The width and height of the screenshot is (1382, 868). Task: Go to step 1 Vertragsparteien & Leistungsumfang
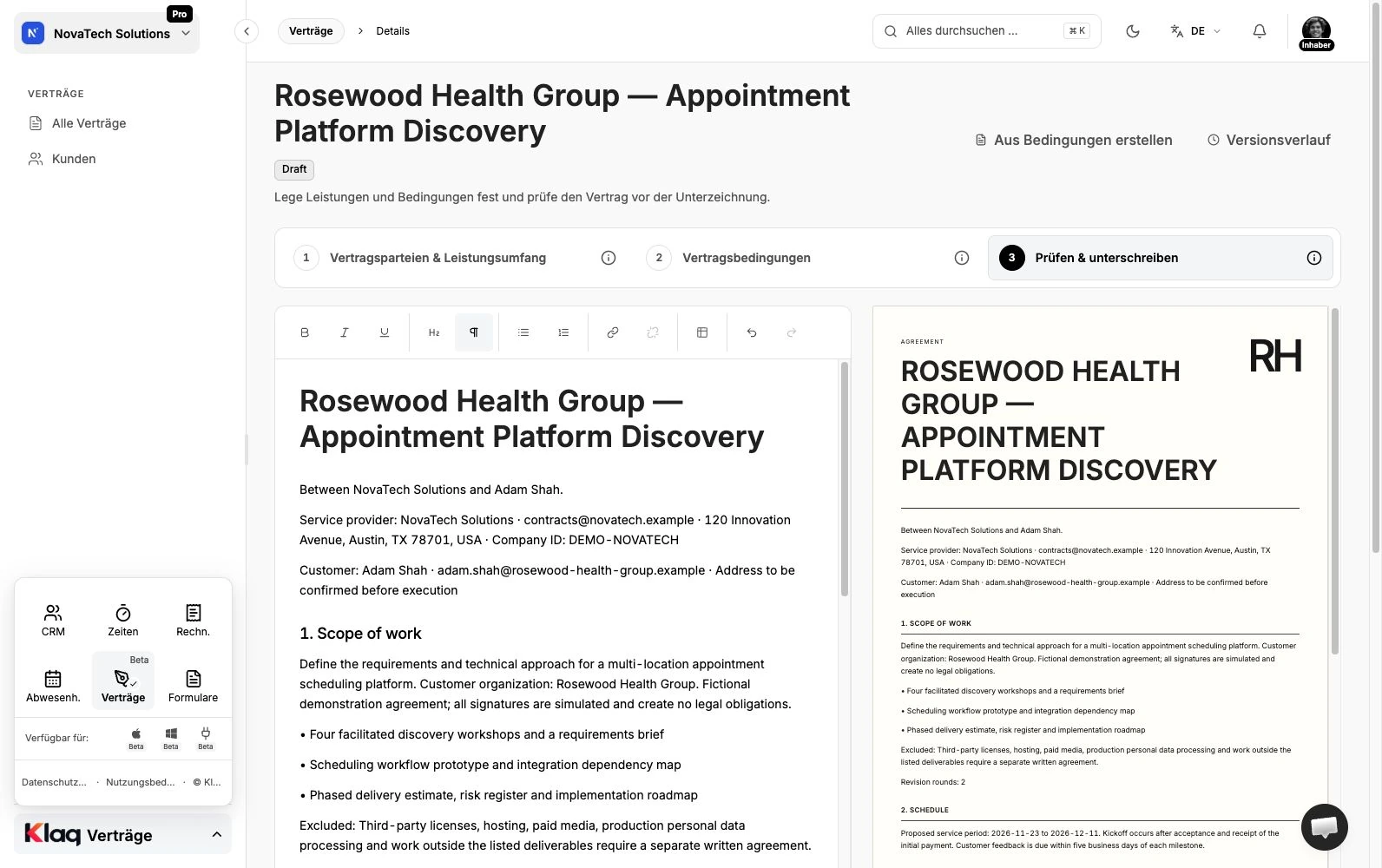[x=438, y=258]
